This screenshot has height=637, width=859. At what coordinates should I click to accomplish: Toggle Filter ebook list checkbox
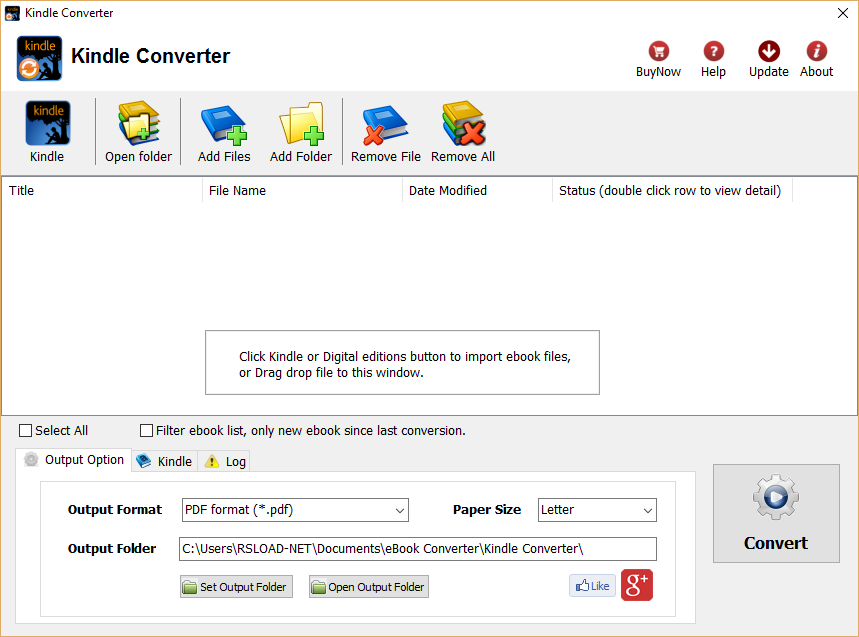tap(146, 431)
